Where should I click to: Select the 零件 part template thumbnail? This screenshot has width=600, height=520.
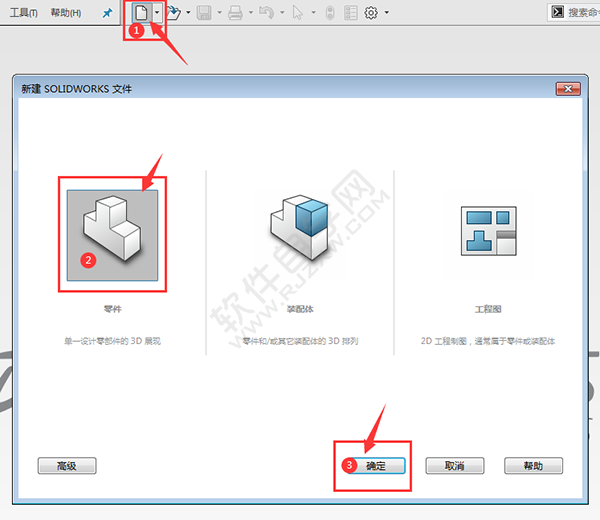point(112,235)
